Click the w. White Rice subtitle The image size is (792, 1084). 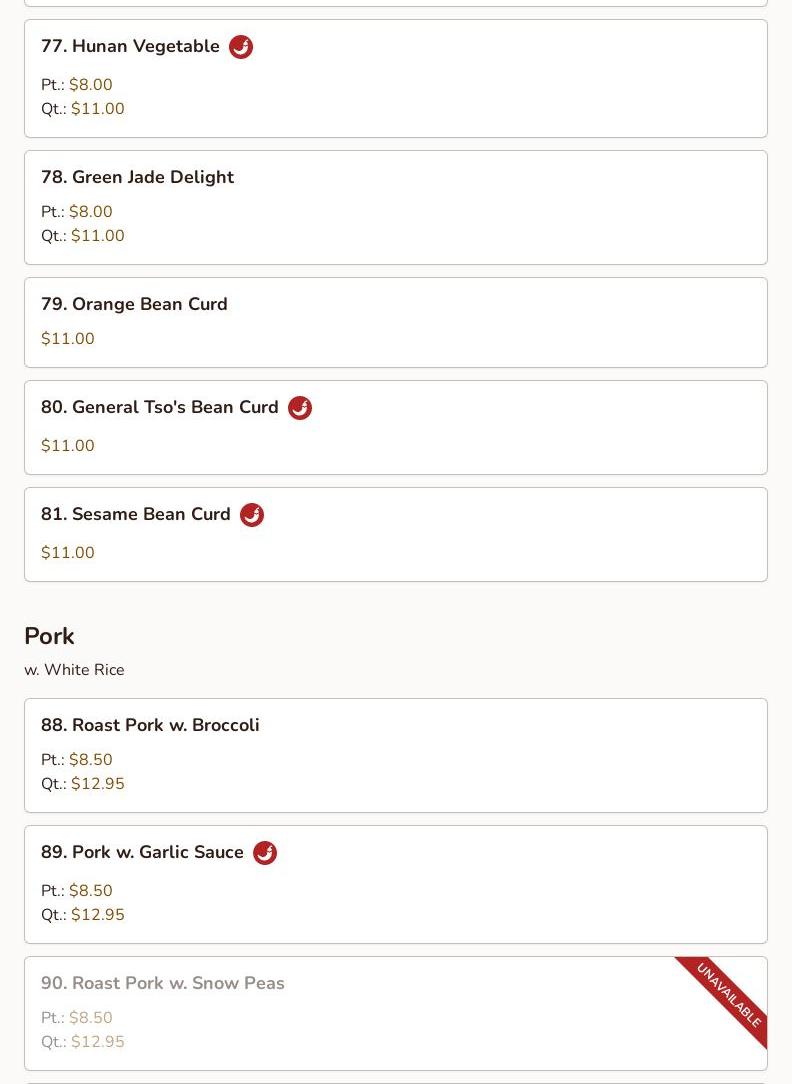74,670
